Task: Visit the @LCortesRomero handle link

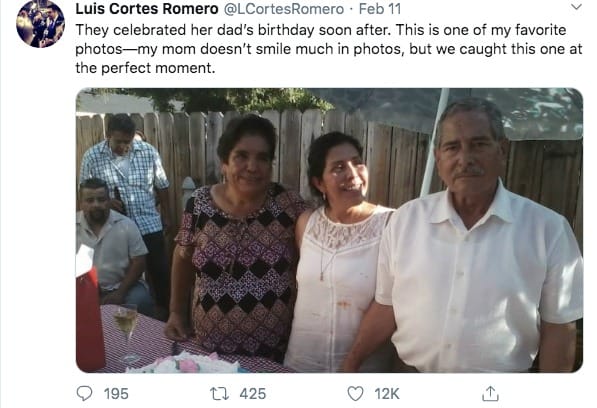Action: (284, 9)
